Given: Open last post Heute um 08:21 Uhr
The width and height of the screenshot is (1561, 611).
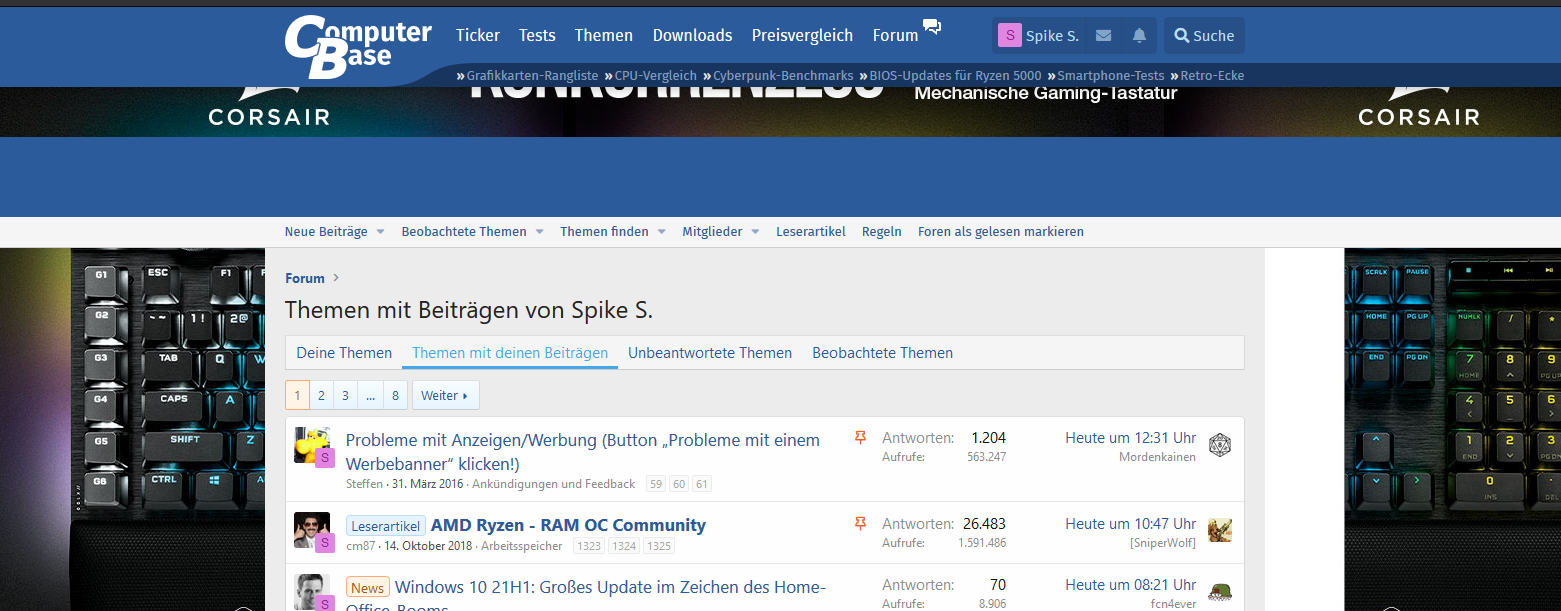Looking at the screenshot, I should tap(1130, 585).
